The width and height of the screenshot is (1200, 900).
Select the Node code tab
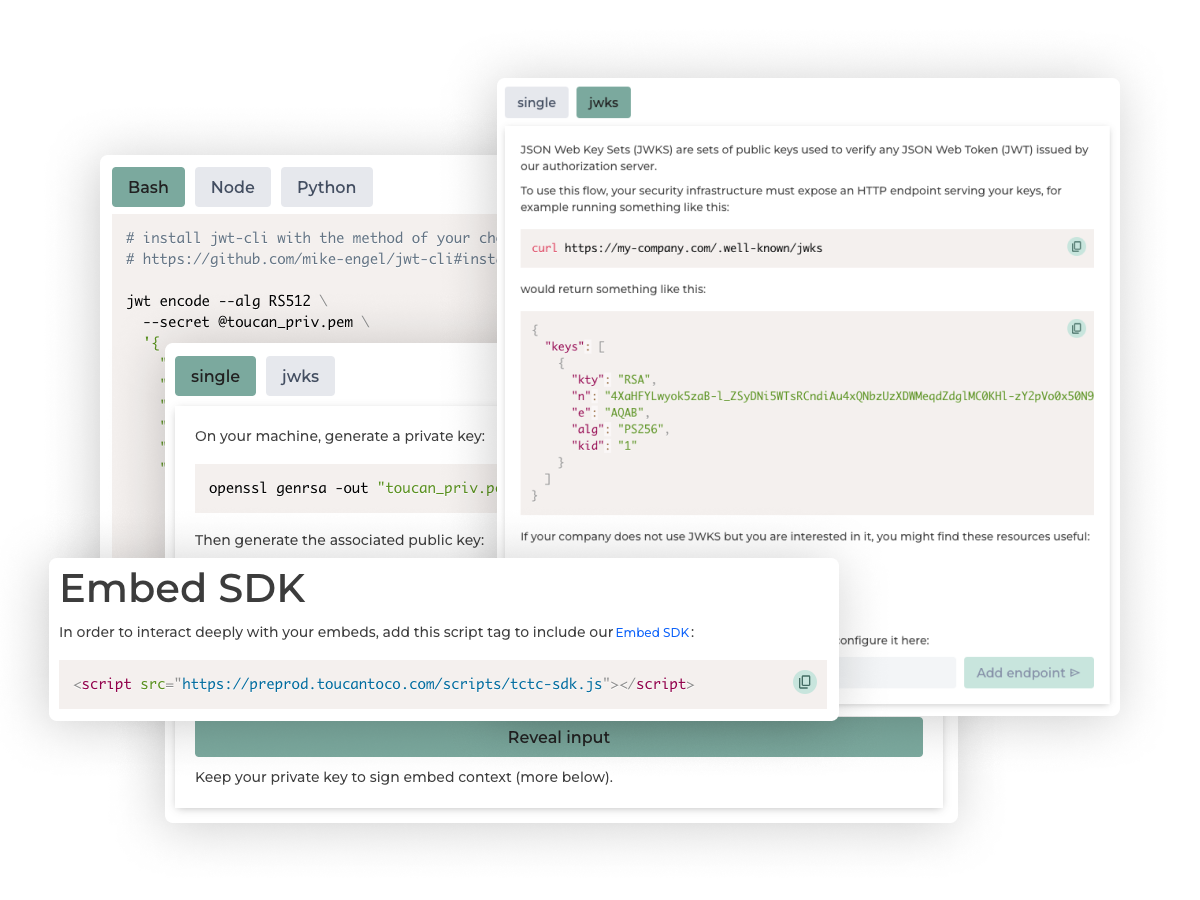click(x=232, y=187)
